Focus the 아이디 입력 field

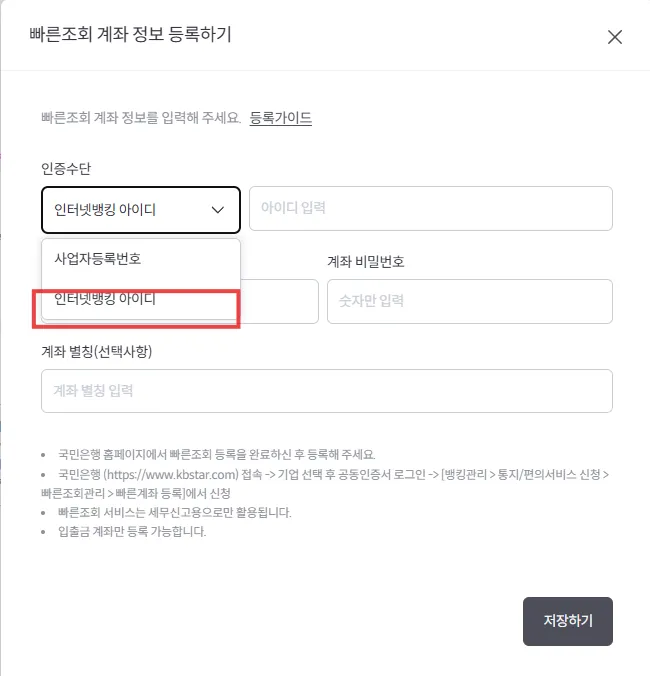point(431,208)
